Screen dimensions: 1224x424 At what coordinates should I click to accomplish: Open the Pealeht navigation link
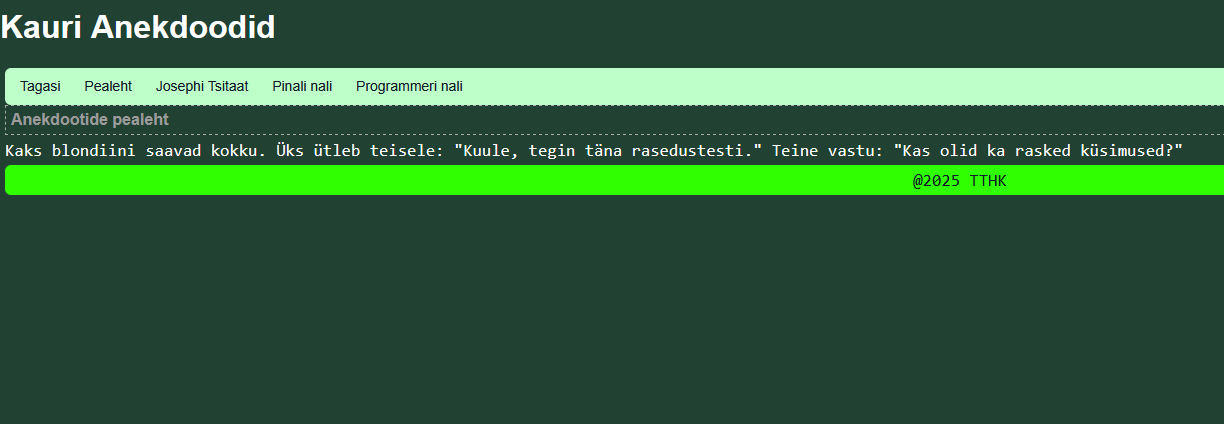(108, 87)
